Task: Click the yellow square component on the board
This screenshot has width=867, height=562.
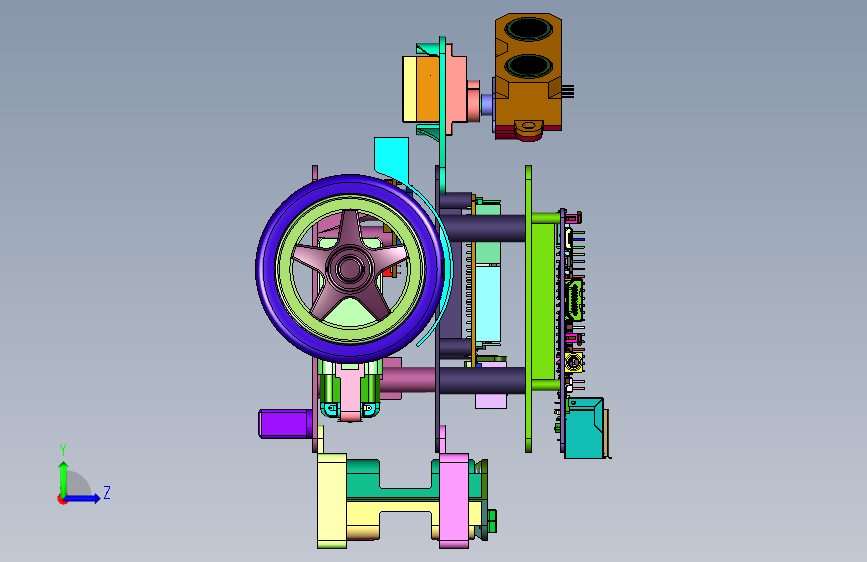Action: [574, 362]
